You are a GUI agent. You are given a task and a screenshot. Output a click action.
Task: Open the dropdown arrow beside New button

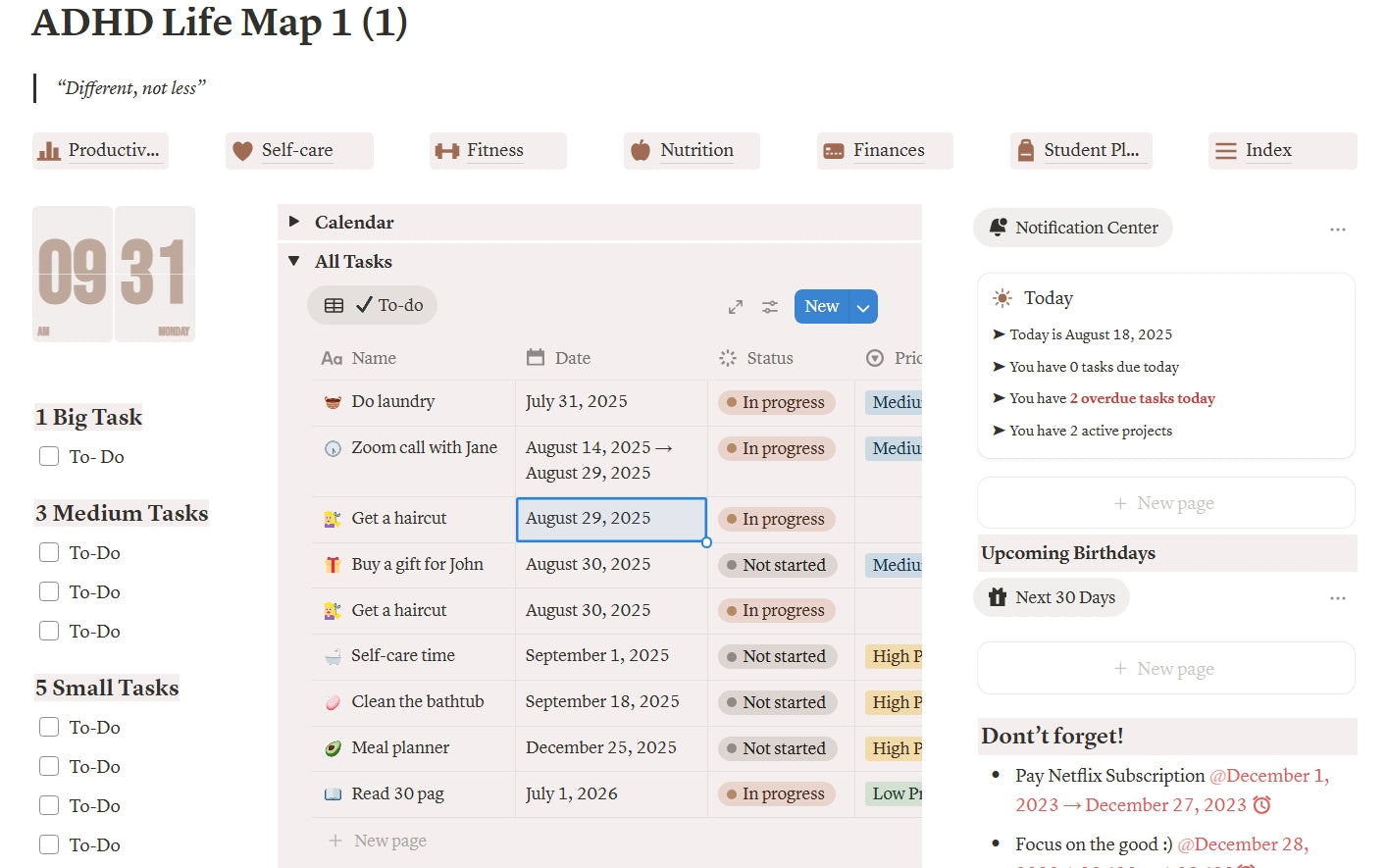863,307
